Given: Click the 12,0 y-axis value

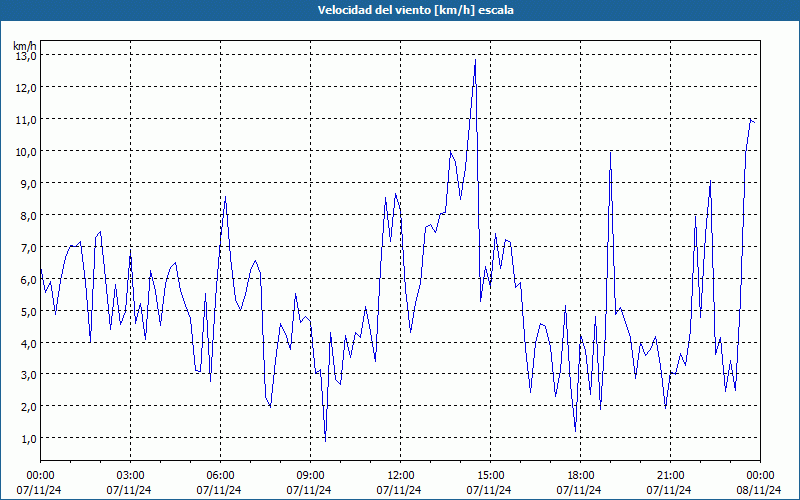Looking at the screenshot, I should (x=26, y=88).
